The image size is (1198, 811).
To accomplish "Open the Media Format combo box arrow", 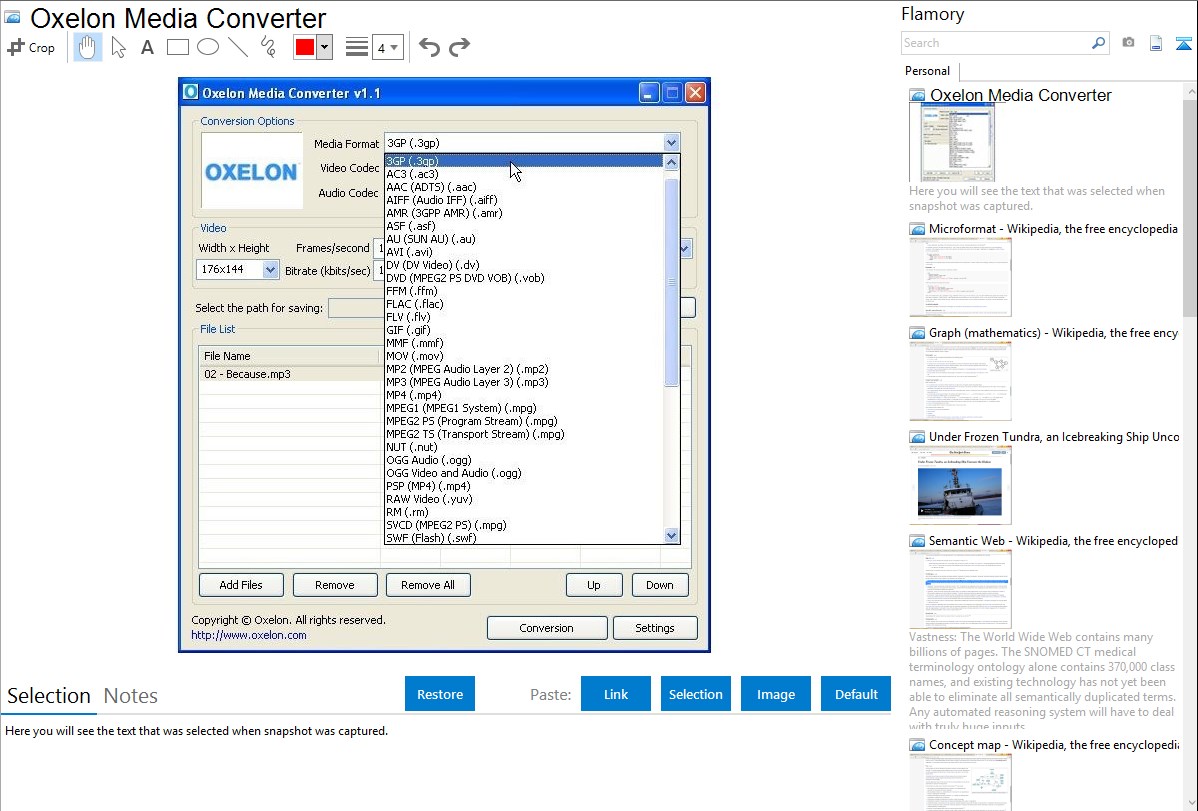I will point(671,143).
